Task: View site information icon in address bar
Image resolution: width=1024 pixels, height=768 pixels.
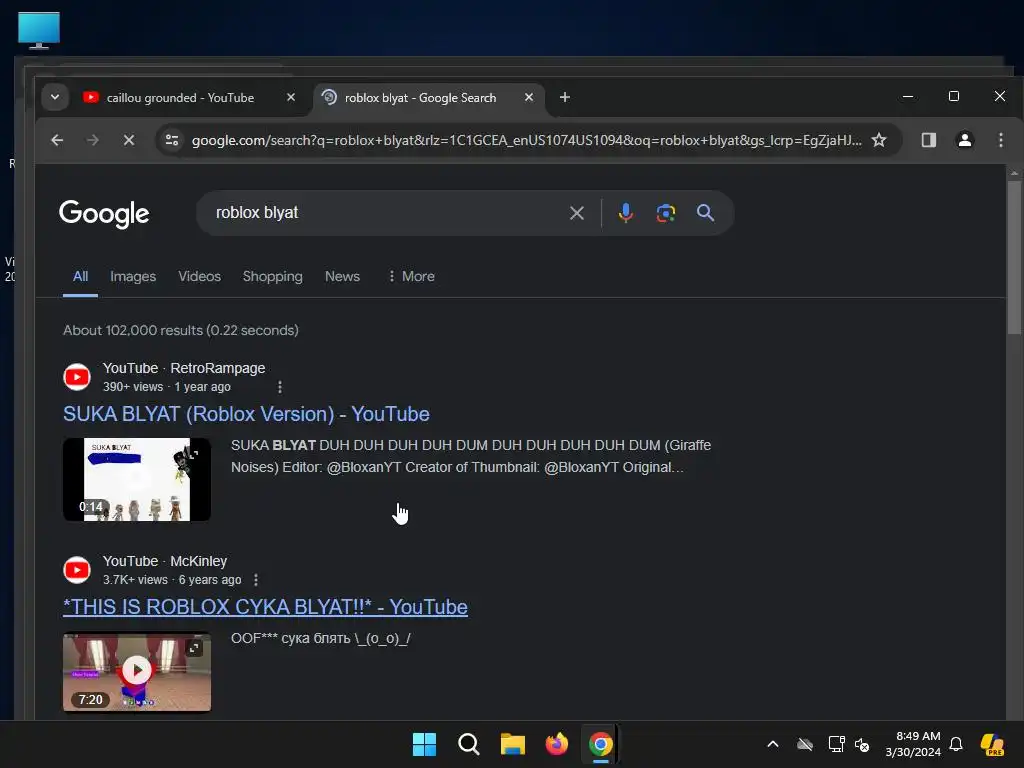Action: [172, 140]
